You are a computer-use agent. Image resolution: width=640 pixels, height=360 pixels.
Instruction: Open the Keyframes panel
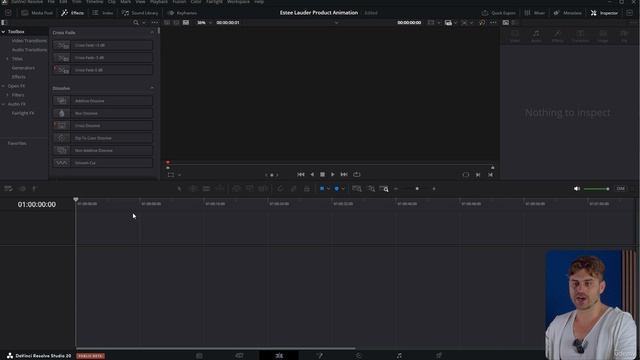pyautogui.click(x=182, y=13)
